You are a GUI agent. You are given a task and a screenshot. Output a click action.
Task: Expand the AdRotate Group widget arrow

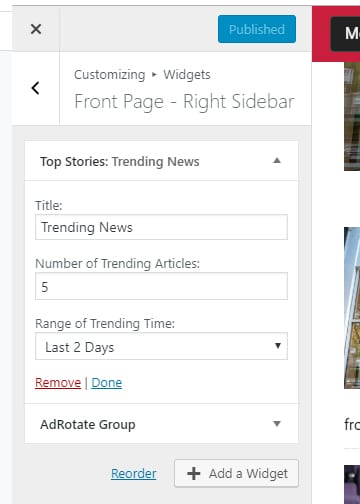pyautogui.click(x=277, y=424)
